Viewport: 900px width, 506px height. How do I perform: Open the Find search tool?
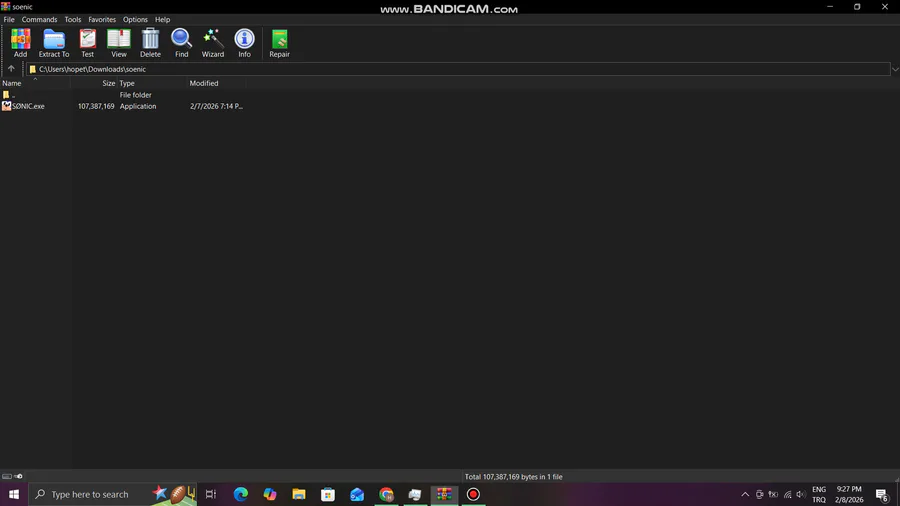[181, 43]
